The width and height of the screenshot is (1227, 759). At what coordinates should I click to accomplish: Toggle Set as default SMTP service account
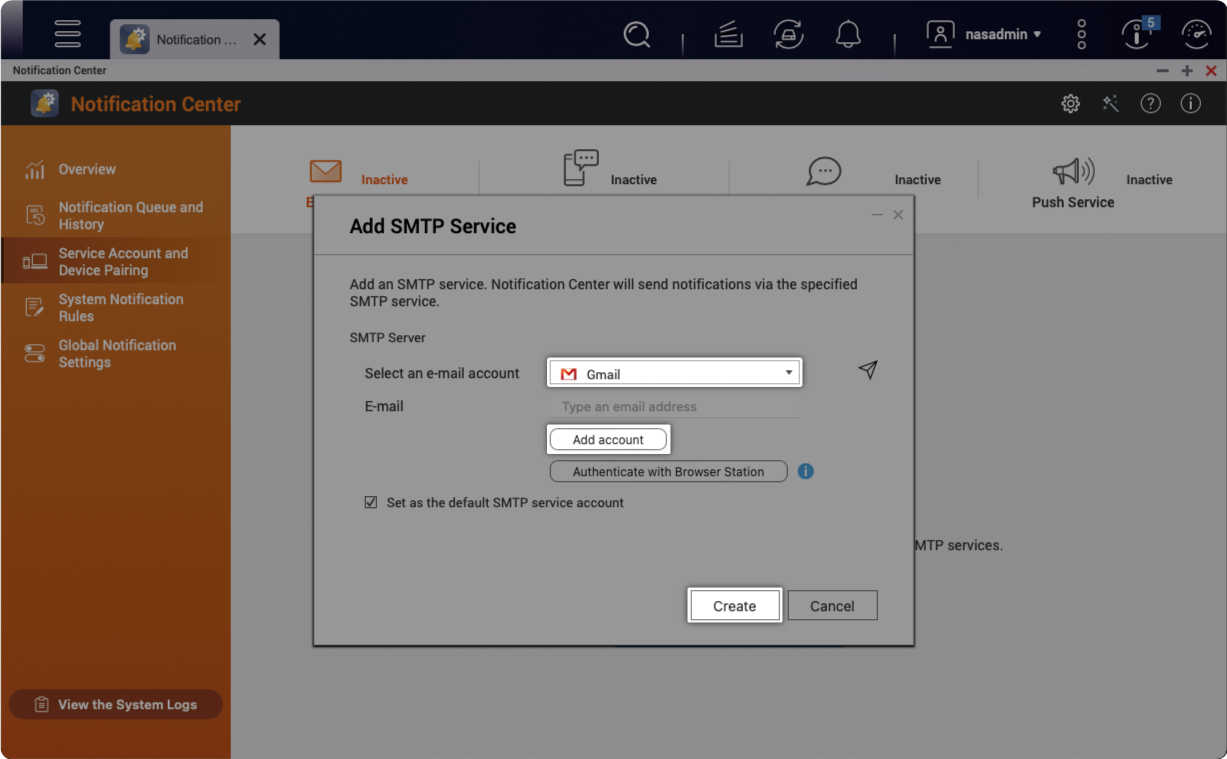point(371,503)
